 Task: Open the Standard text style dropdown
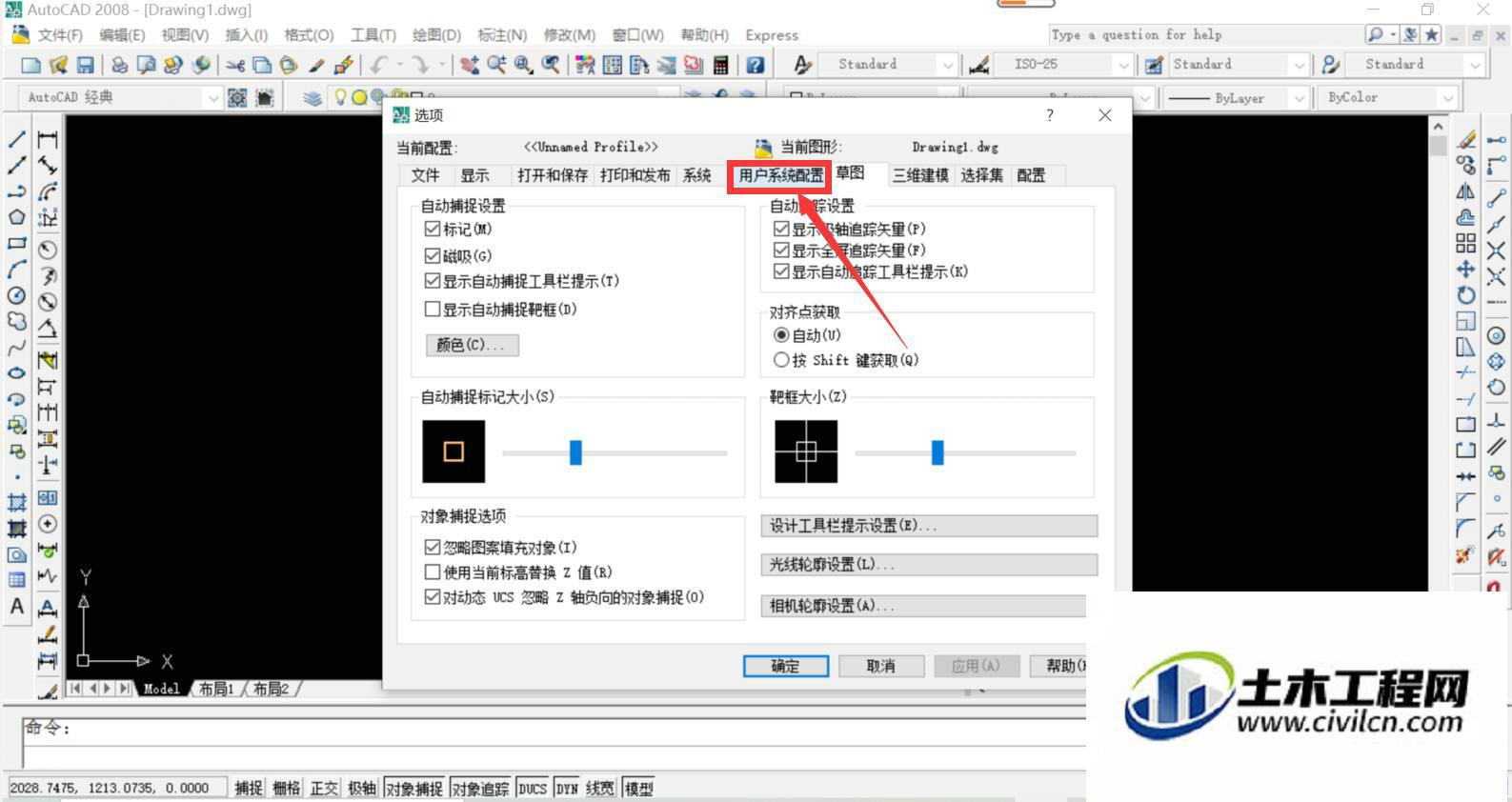(x=947, y=65)
